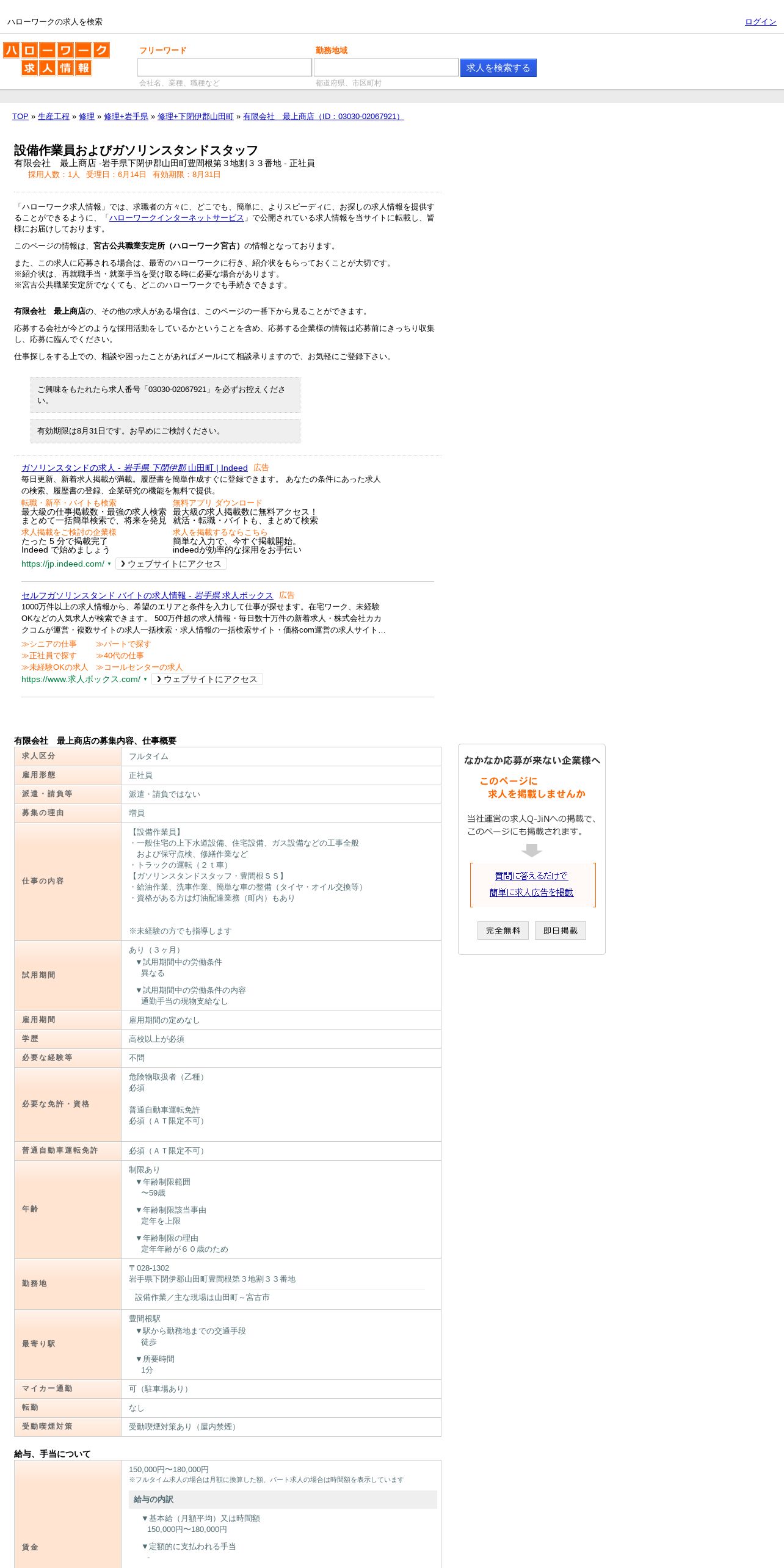Open ハローワークインターネットサービス link

click(176, 218)
